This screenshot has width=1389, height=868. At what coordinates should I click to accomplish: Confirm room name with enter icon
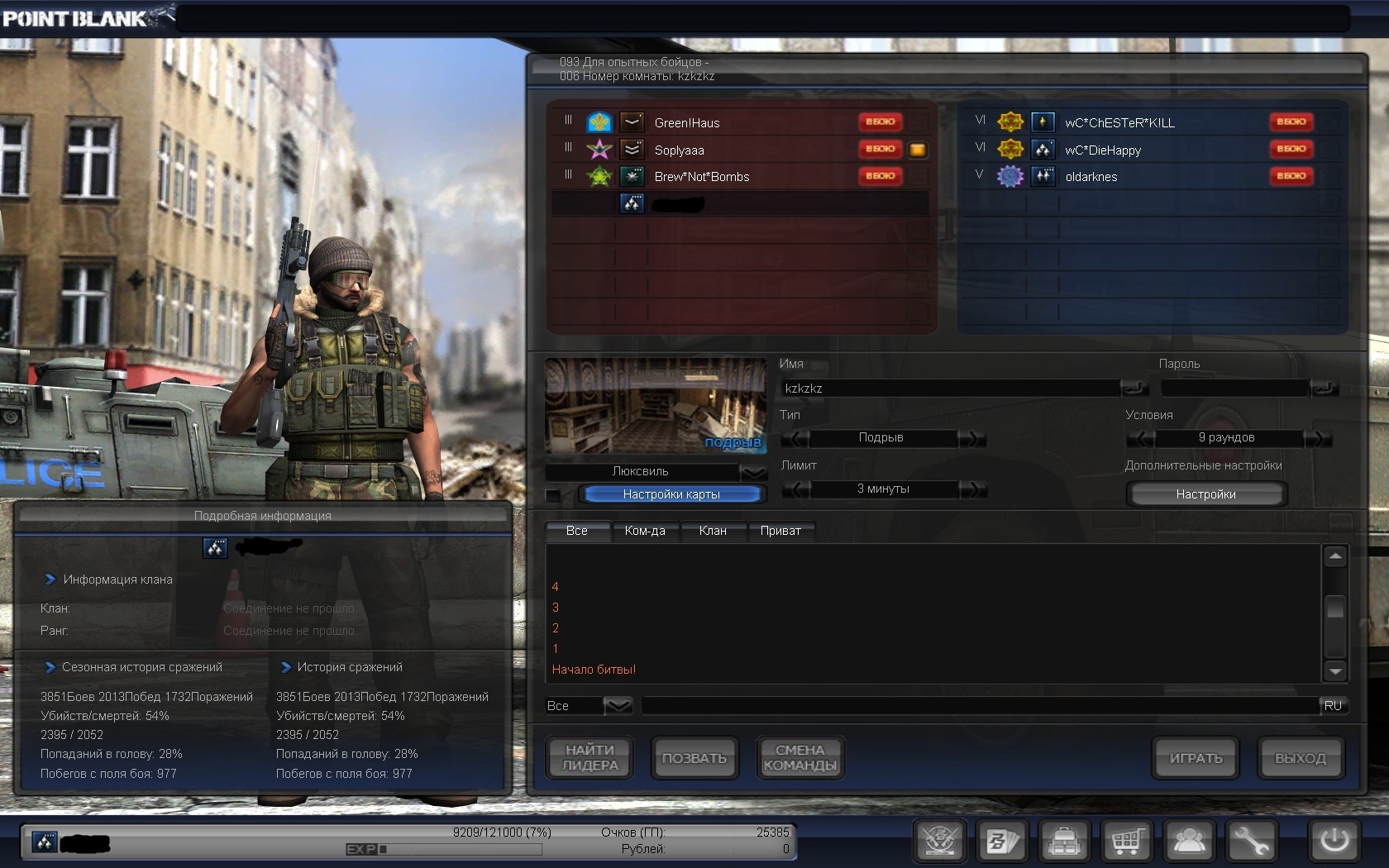pyautogui.click(x=1134, y=388)
